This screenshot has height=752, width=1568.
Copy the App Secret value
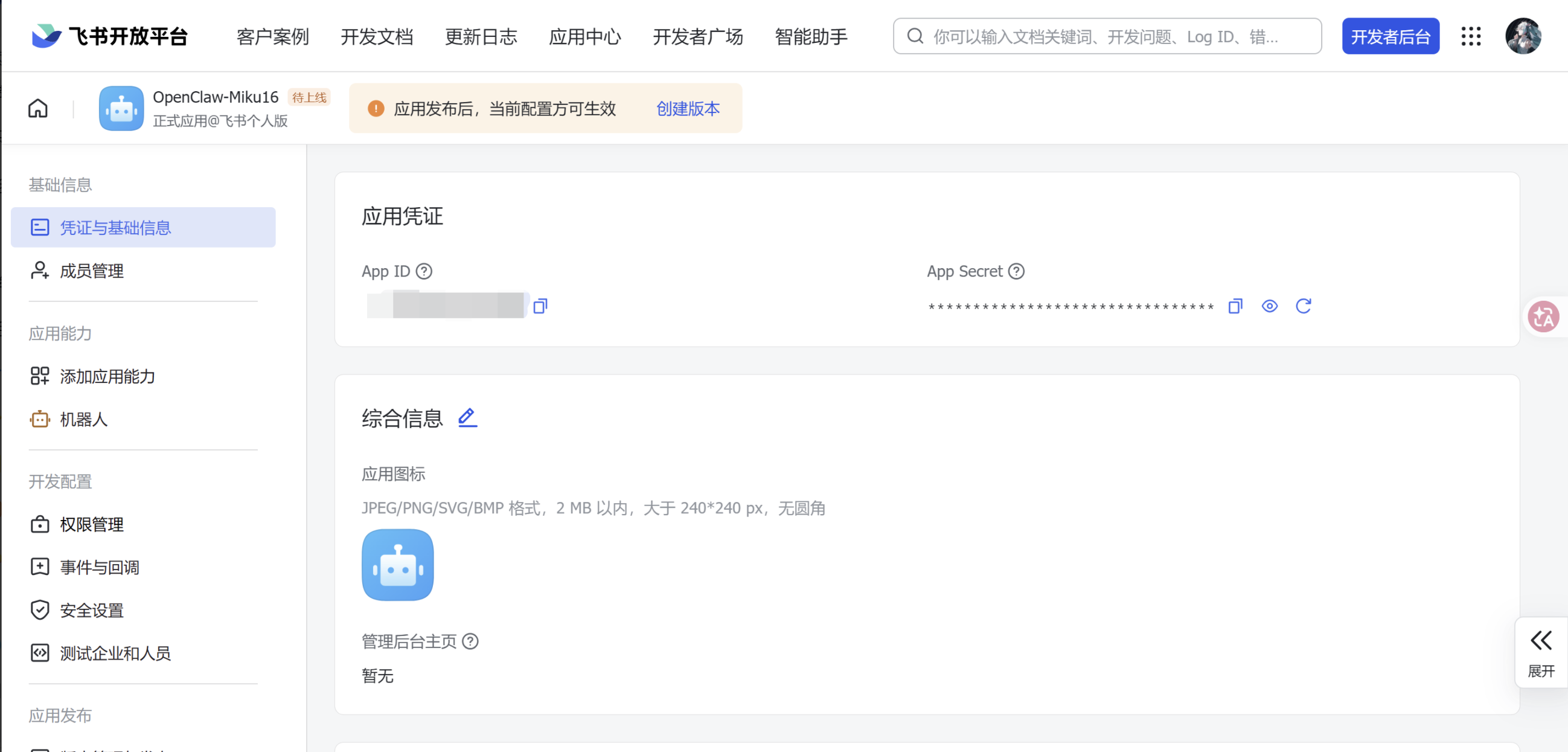tap(1235, 306)
